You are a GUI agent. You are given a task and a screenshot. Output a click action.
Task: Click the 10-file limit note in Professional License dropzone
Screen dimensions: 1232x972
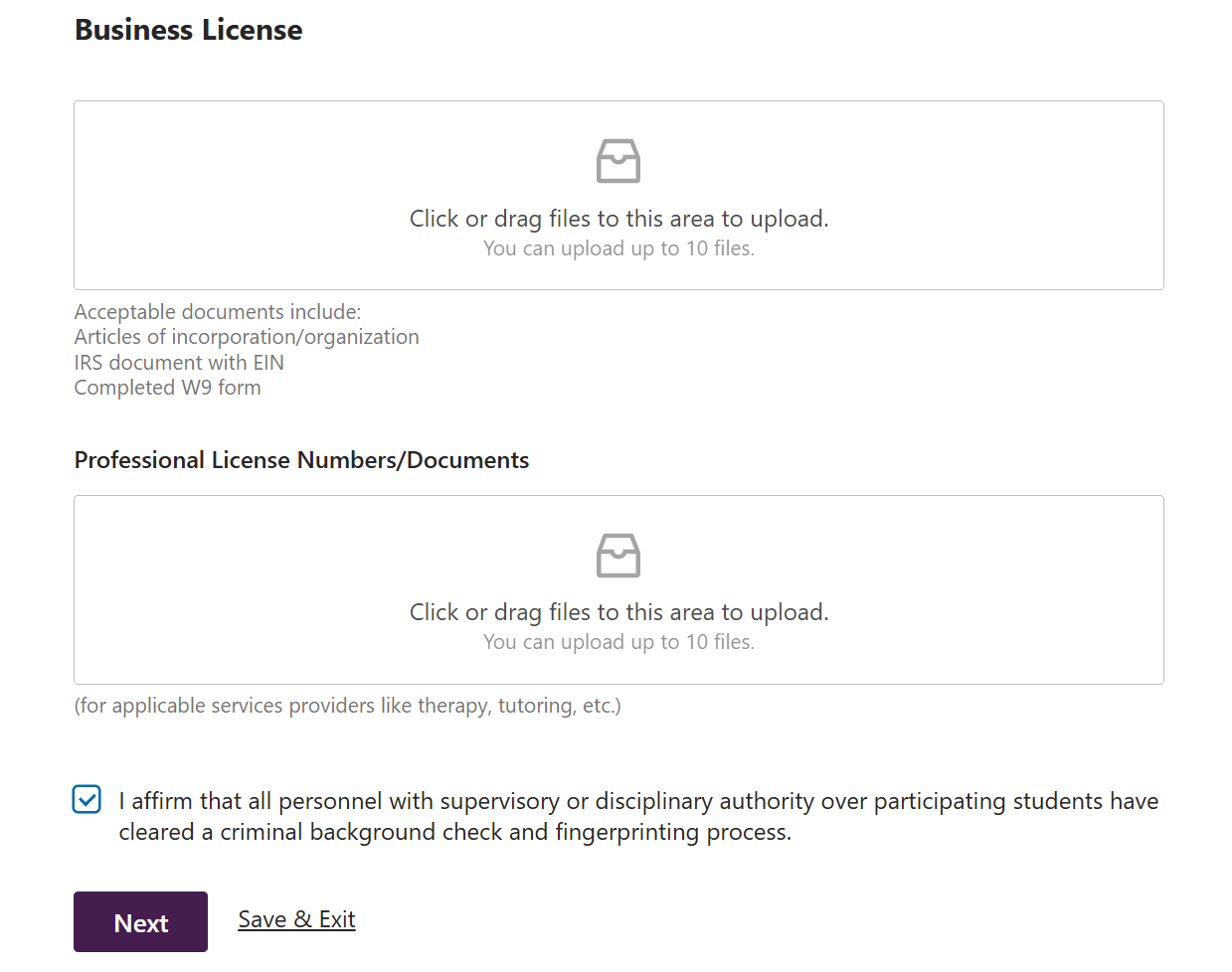point(618,642)
